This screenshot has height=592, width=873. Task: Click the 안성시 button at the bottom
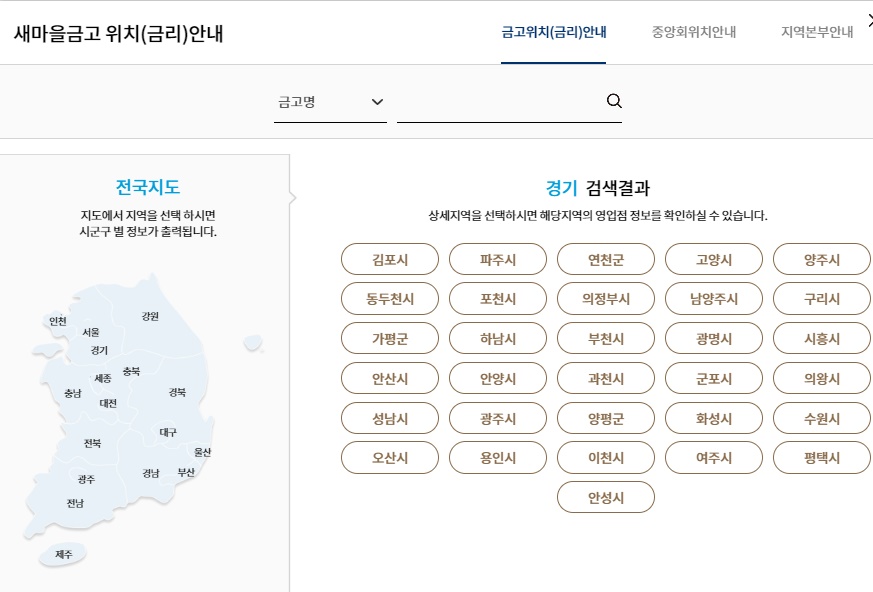point(605,497)
